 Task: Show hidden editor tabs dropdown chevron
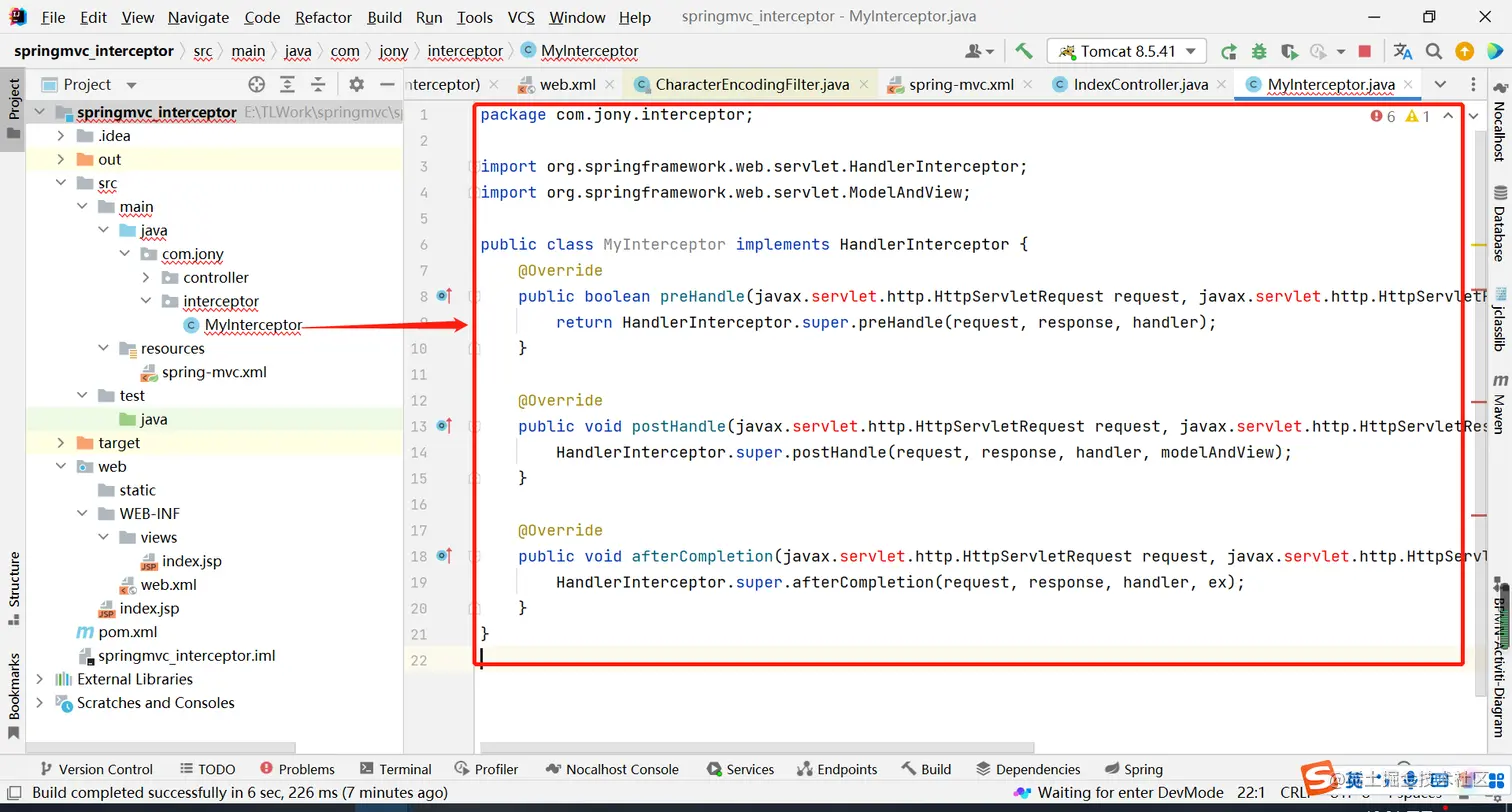point(1440,84)
